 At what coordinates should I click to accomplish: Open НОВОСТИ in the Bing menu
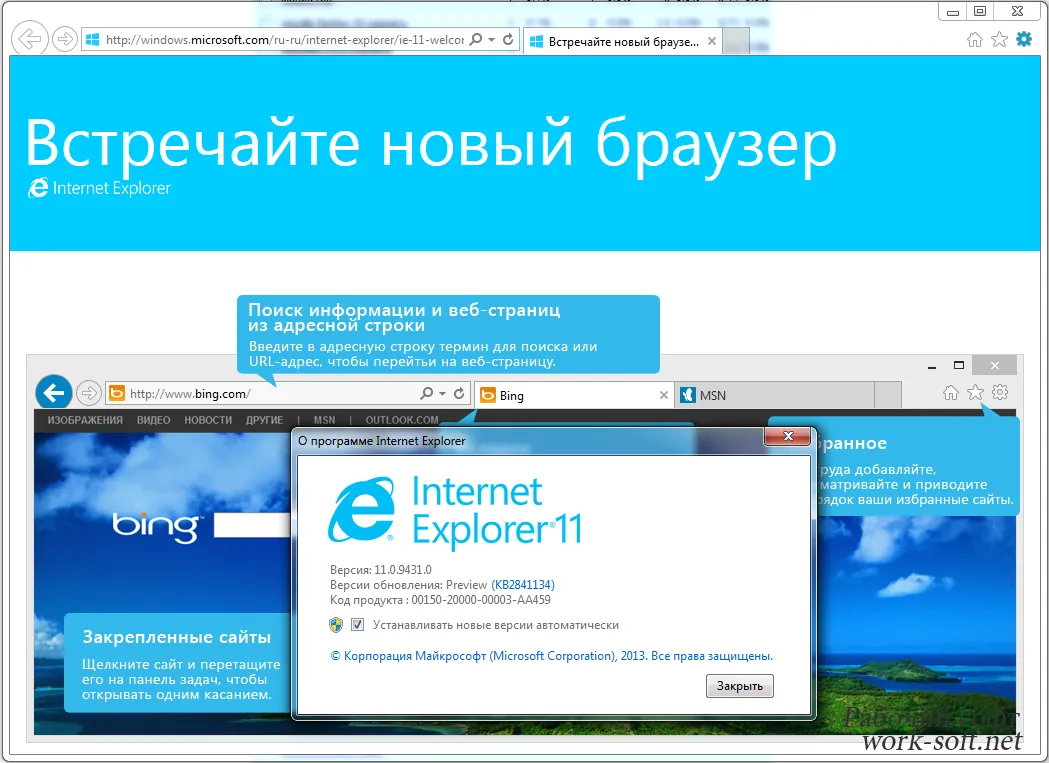[208, 420]
